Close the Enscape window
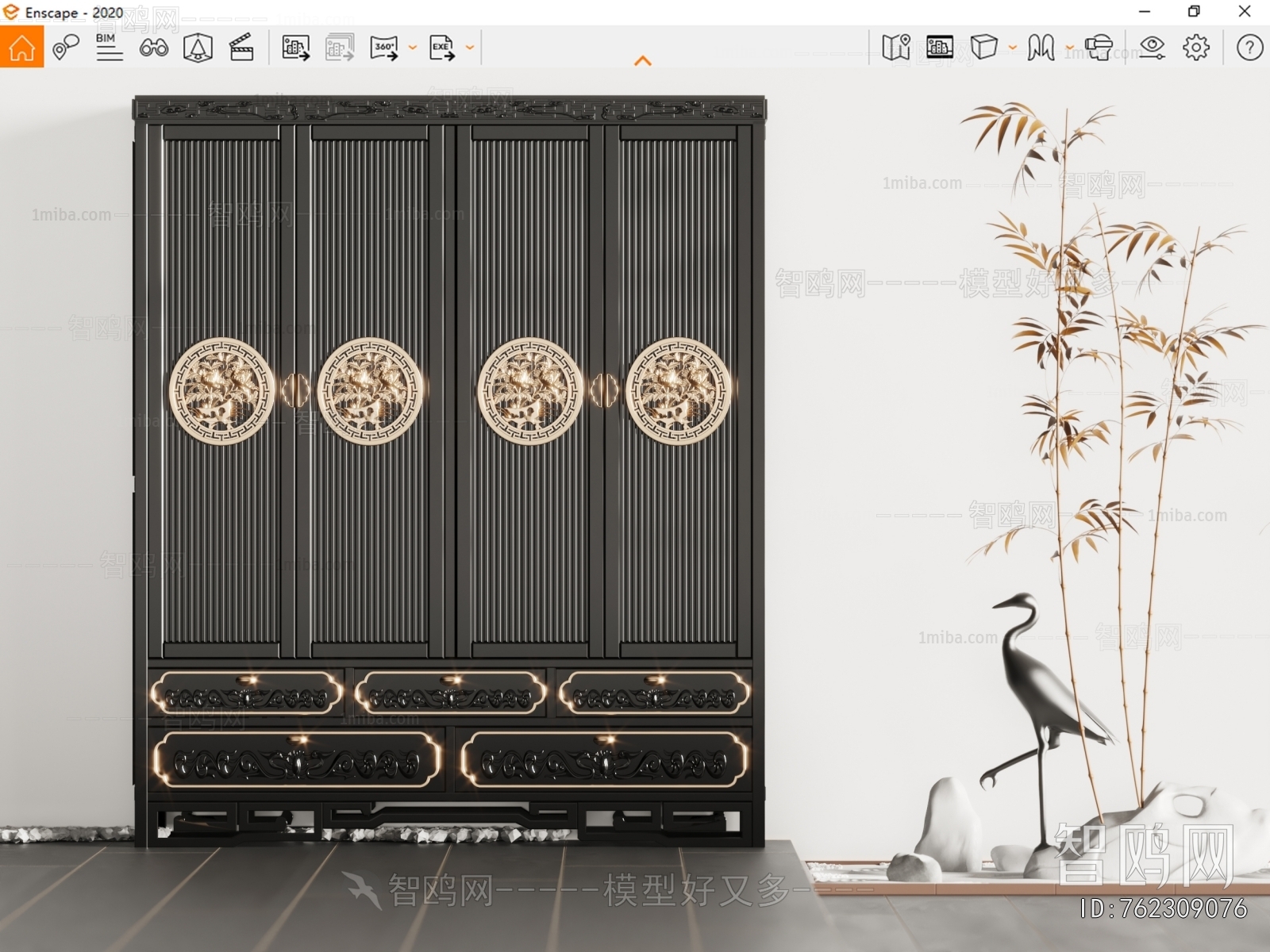The height and width of the screenshot is (952, 1270). tap(1245, 11)
